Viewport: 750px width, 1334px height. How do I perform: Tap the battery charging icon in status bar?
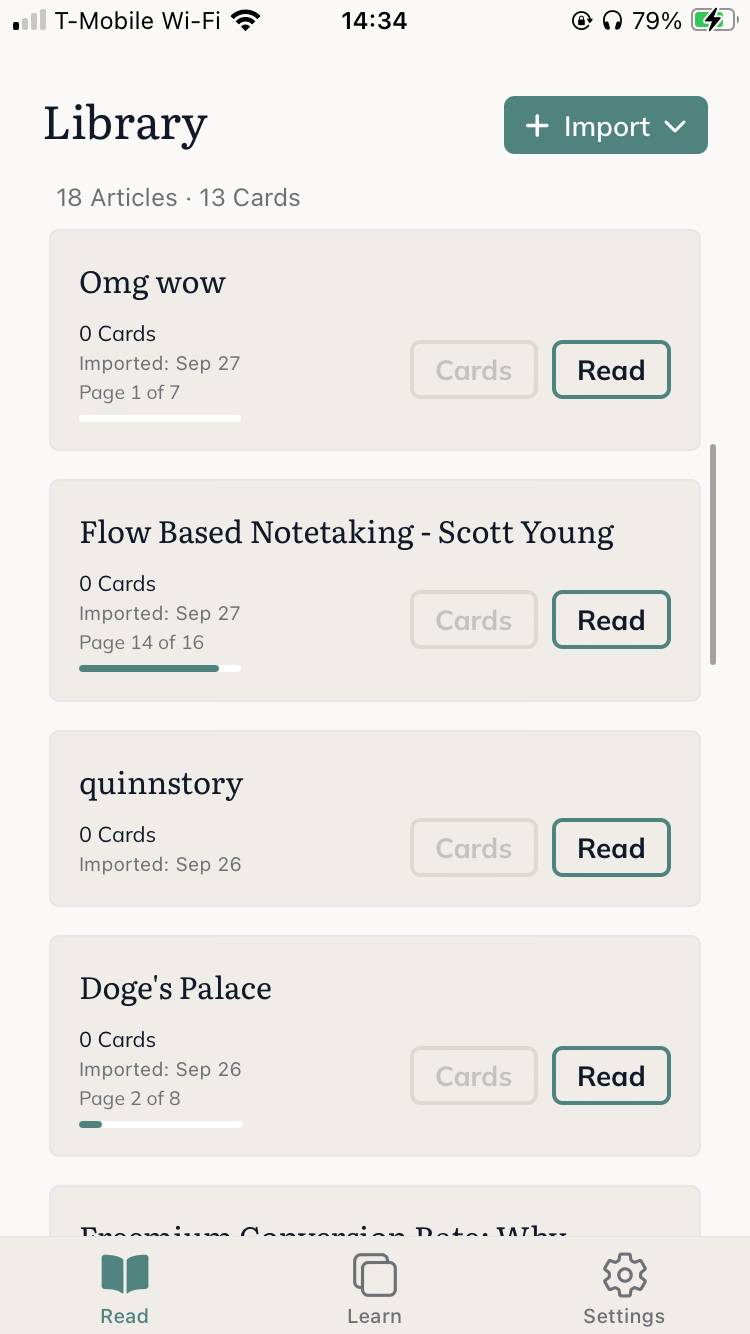click(714, 20)
